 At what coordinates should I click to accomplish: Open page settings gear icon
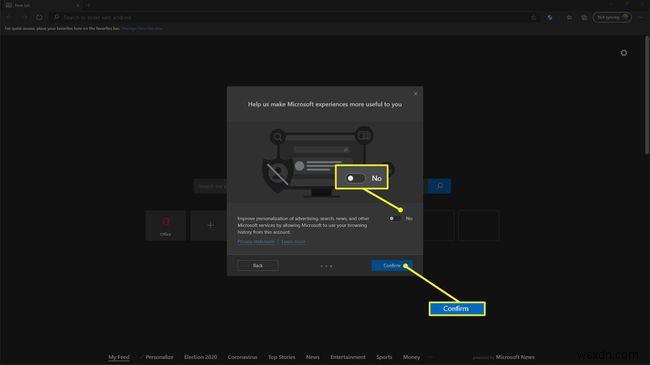623,53
